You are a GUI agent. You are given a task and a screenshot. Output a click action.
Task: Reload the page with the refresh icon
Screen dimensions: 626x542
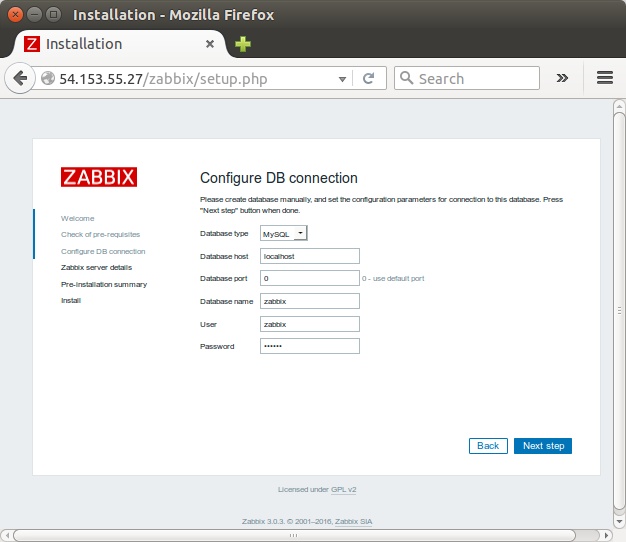(x=368, y=78)
